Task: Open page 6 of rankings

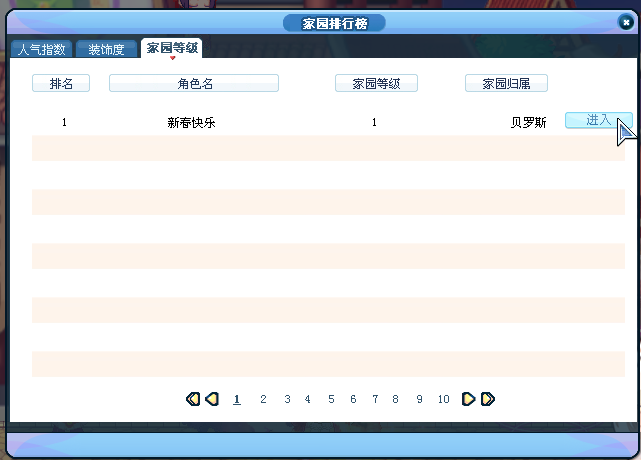Action: point(353,399)
